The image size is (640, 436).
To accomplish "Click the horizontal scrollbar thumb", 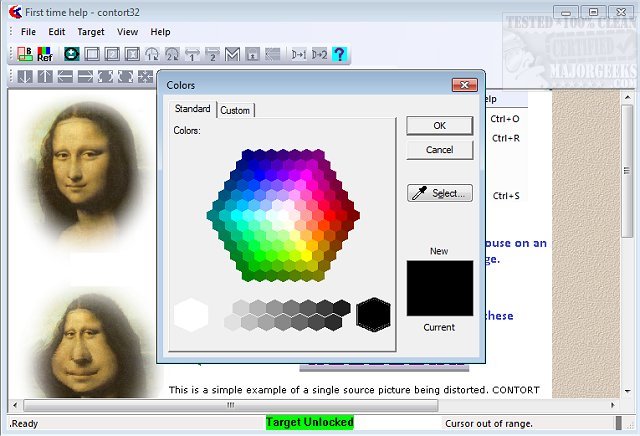I will click(231, 405).
